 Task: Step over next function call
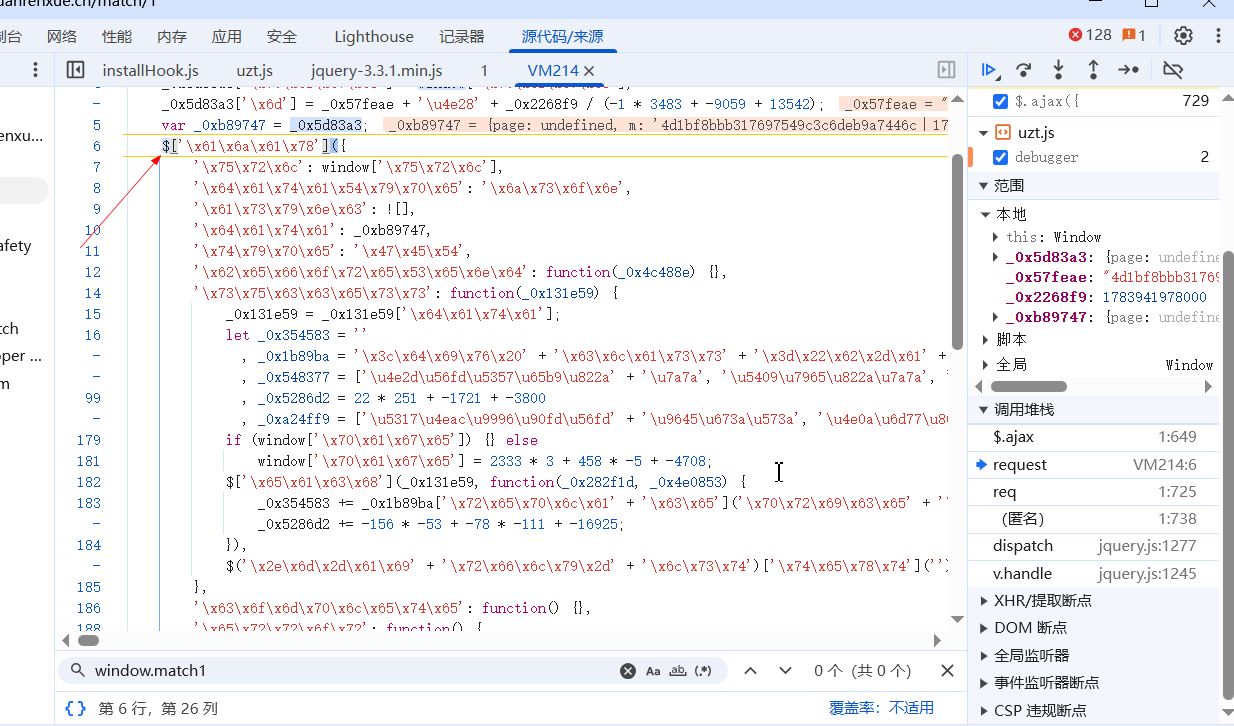coord(1023,70)
